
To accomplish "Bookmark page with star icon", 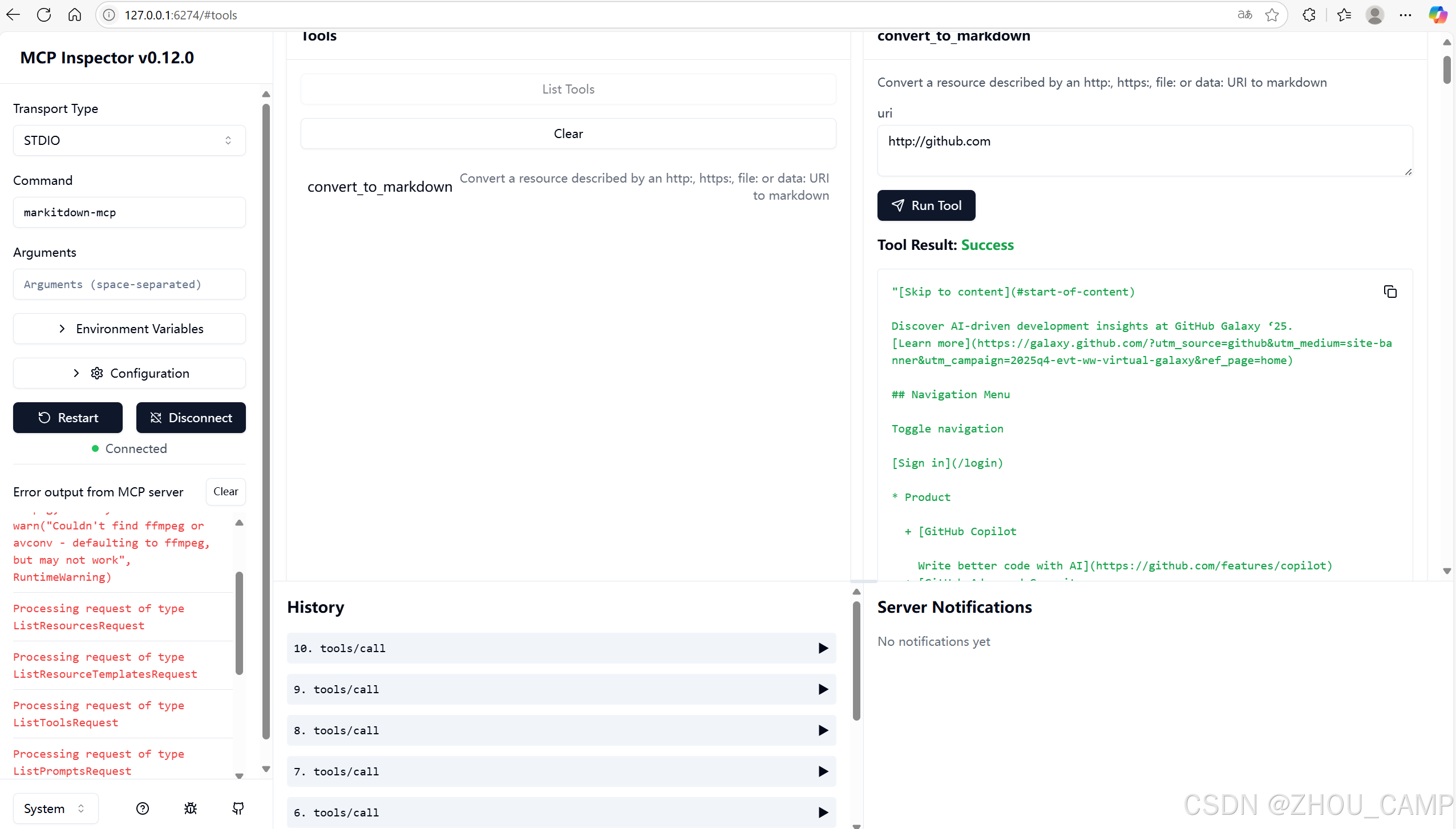I will pos(1272,15).
